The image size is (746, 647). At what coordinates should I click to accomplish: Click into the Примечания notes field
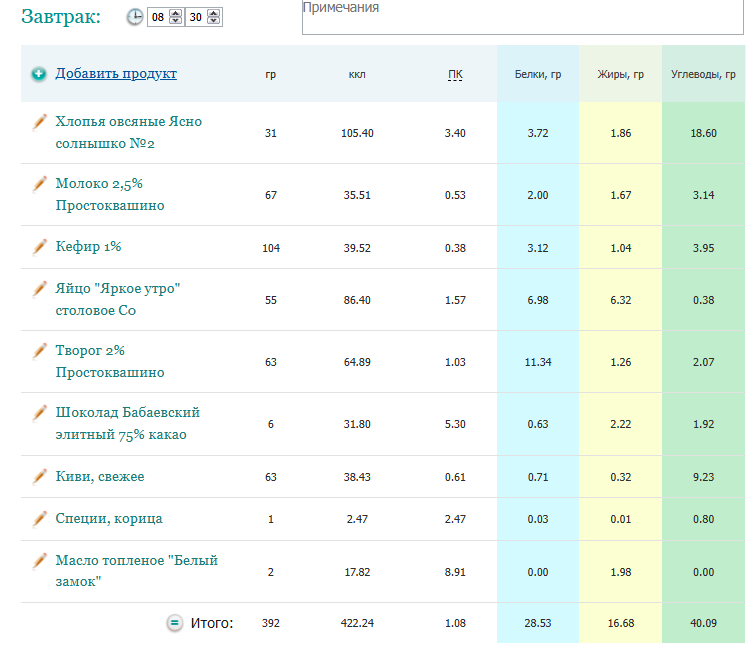(522, 17)
